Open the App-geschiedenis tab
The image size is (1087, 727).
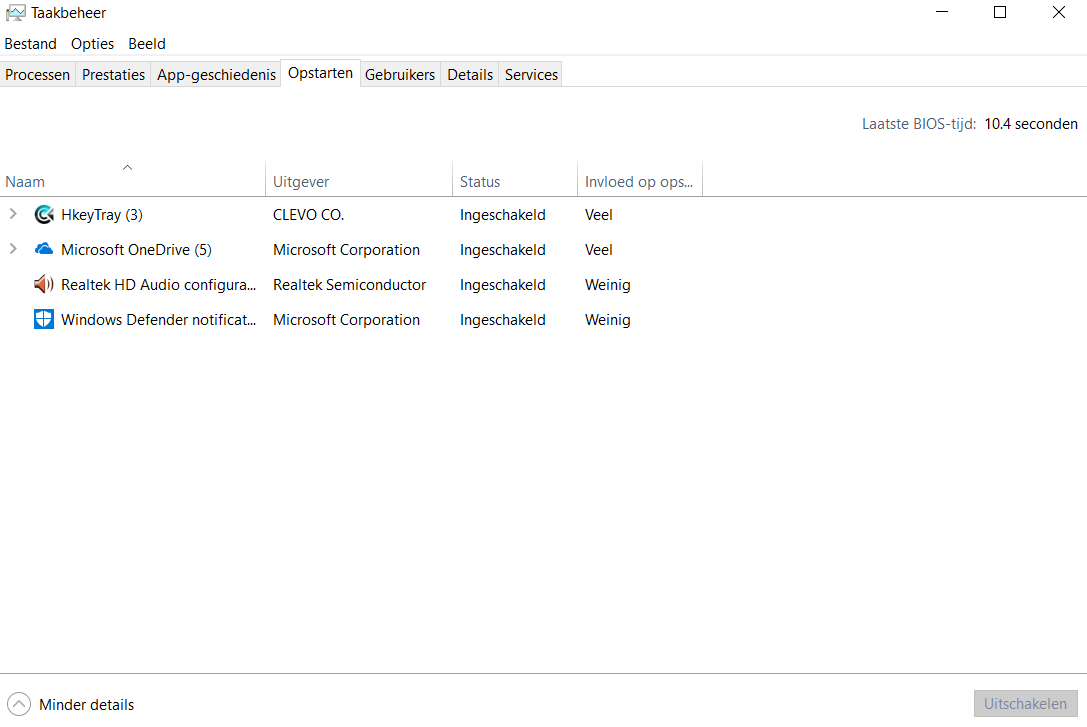216,75
